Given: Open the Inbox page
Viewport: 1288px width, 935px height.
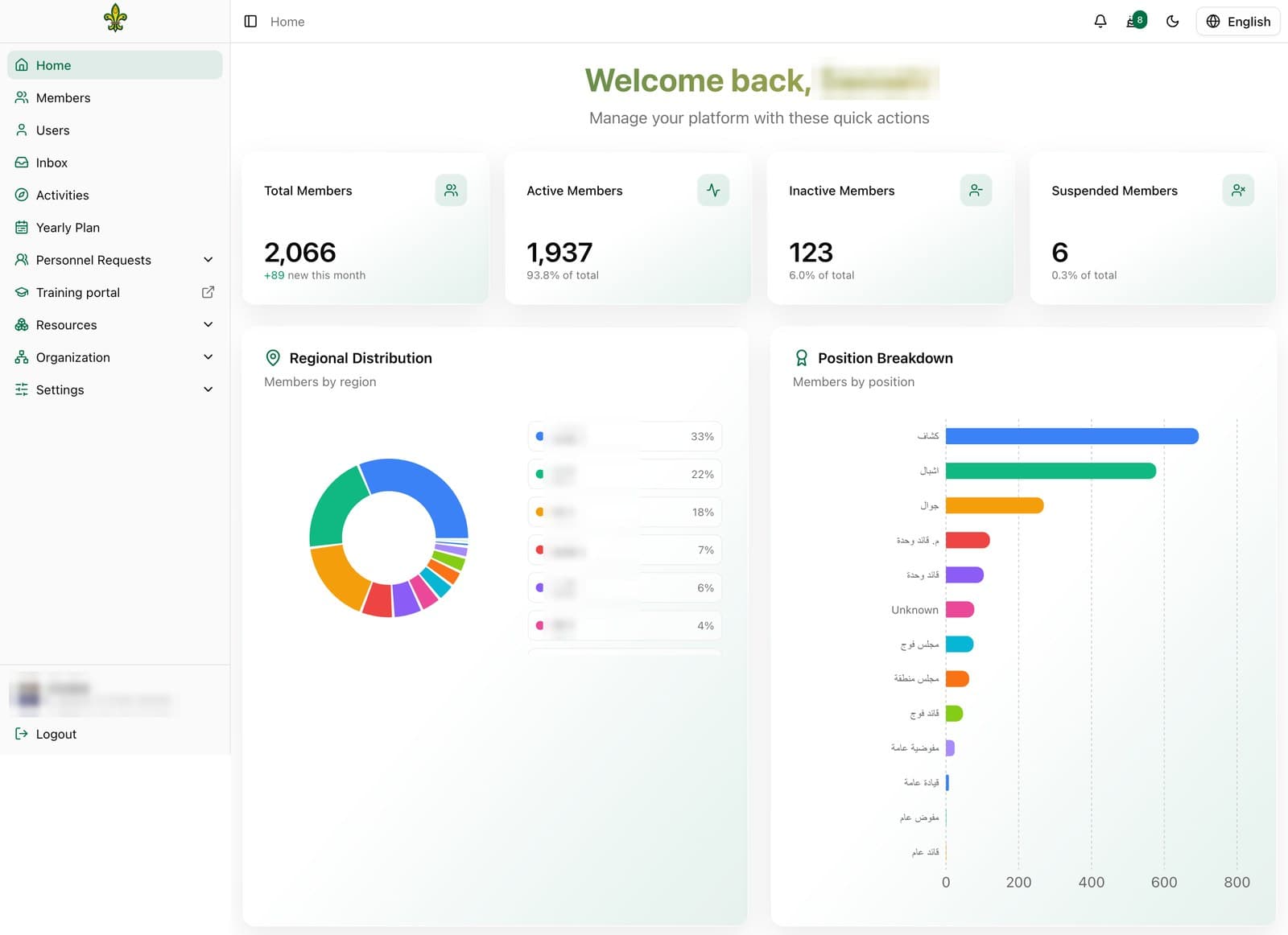Looking at the screenshot, I should click(115, 163).
